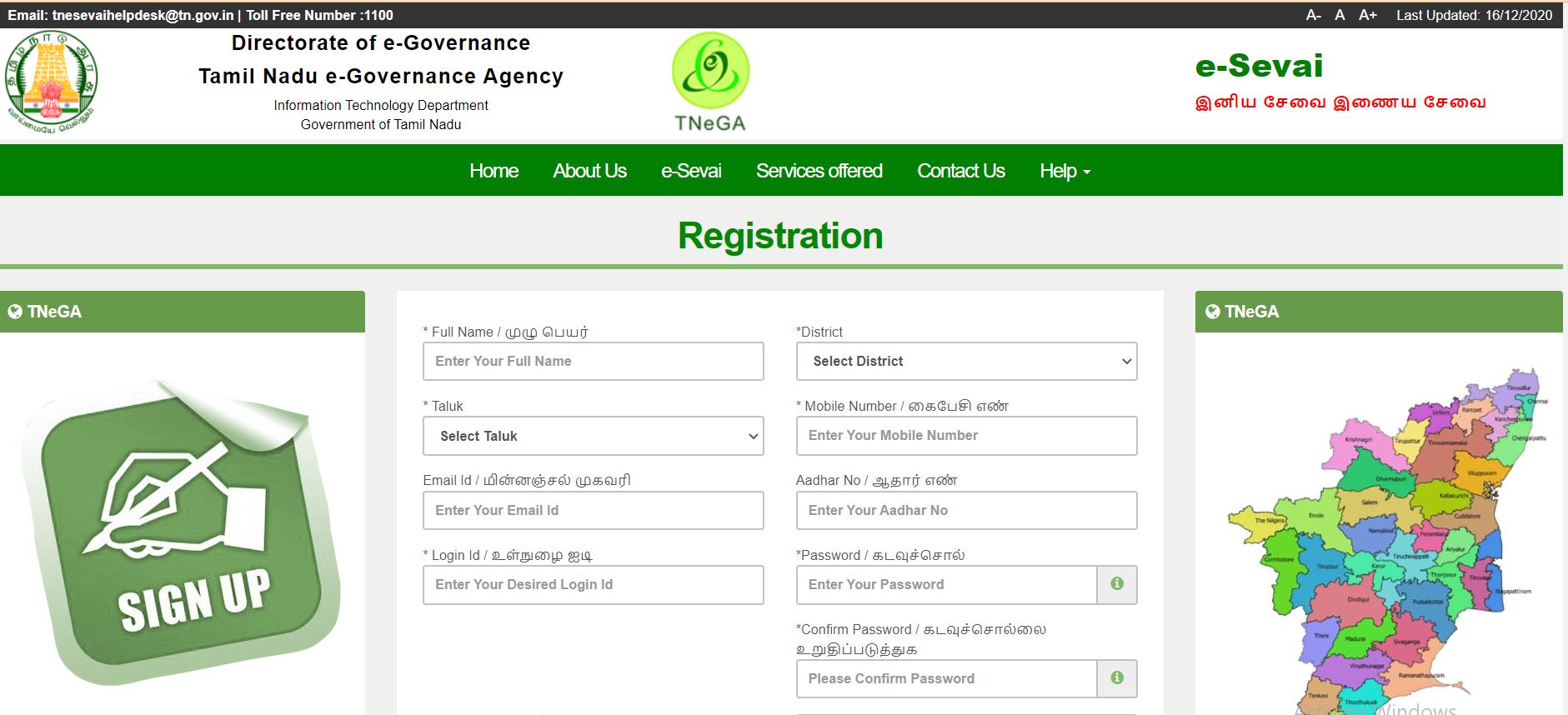Screen dimensions: 1568x715
Task: Click Information Technology Department text
Action: [381, 105]
